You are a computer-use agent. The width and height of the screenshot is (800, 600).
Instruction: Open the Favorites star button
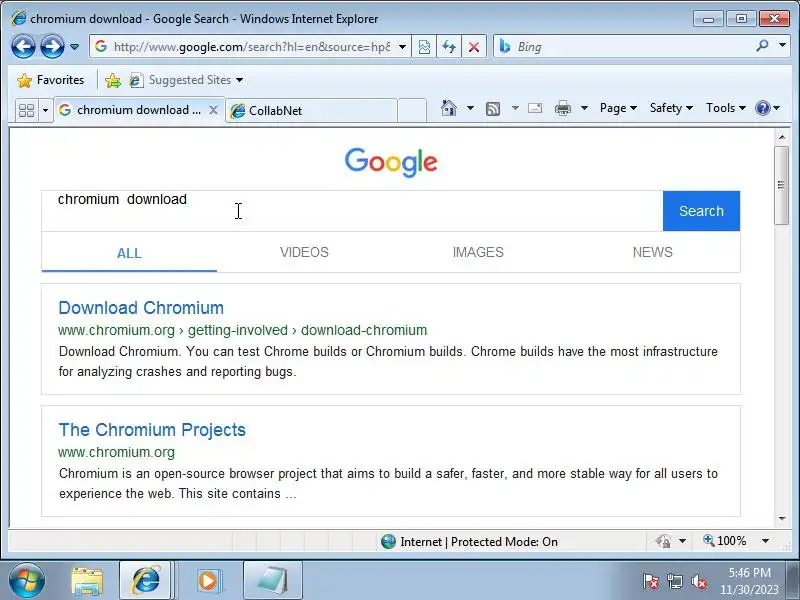[x=50, y=80]
